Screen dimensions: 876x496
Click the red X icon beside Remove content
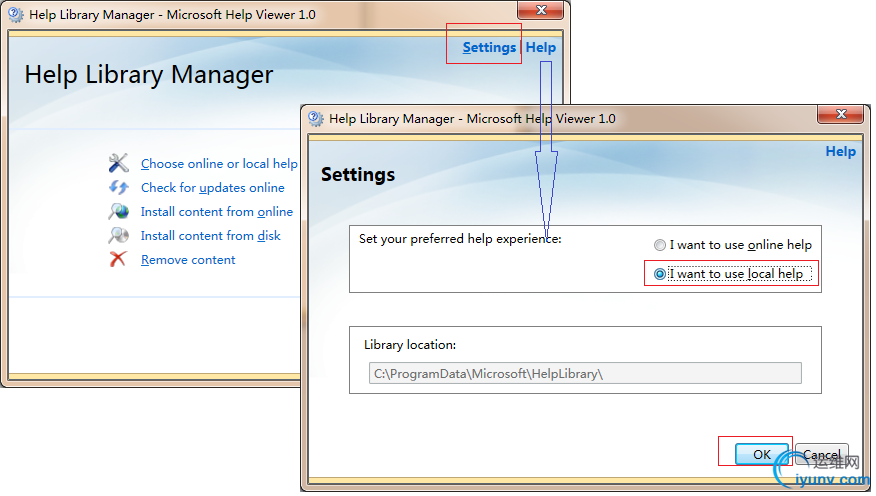tap(118, 259)
